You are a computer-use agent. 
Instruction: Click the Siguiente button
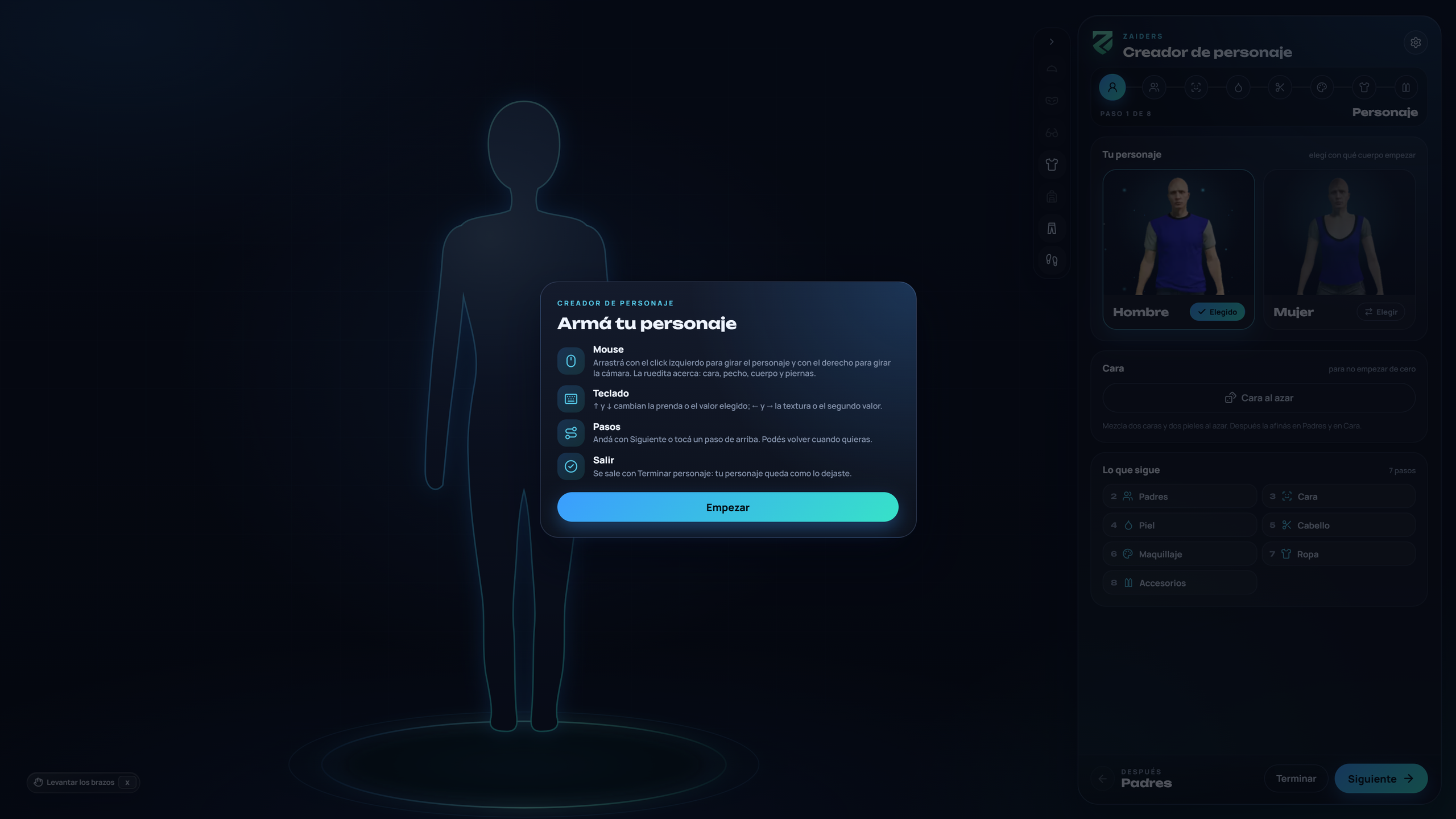pyautogui.click(x=1380, y=779)
